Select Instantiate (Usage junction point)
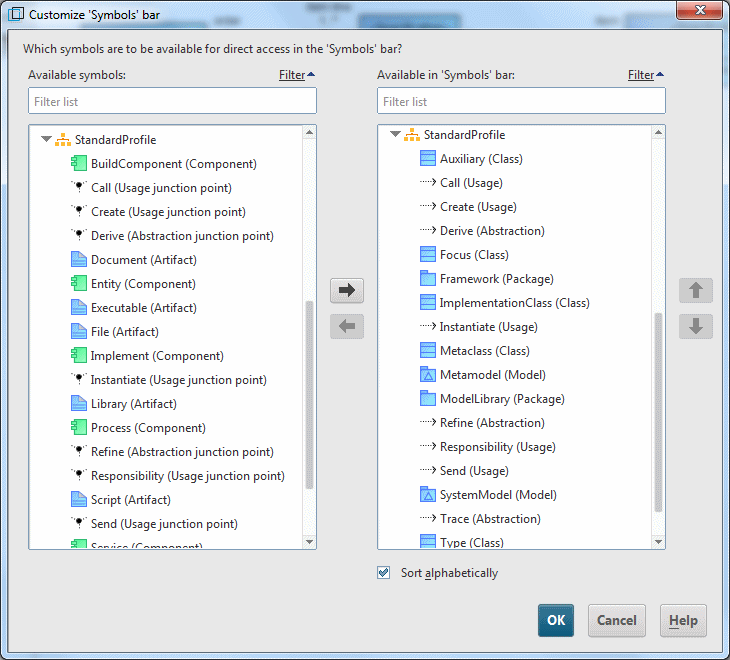The image size is (730, 660). [x=178, y=380]
